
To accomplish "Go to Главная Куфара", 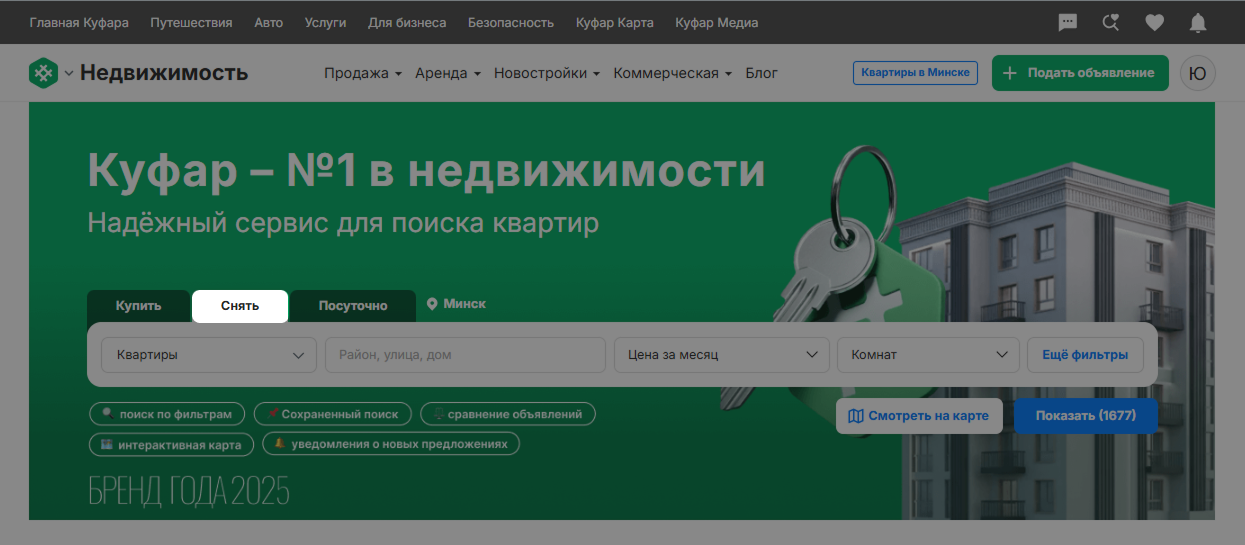I will tap(80, 22).
